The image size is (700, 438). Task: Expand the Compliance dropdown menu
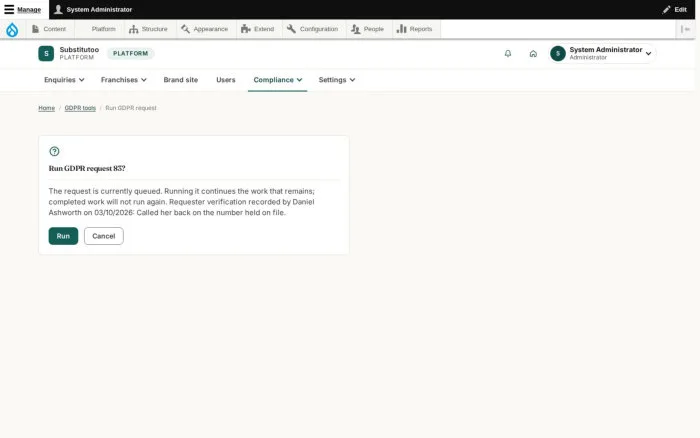pos(278,80)
